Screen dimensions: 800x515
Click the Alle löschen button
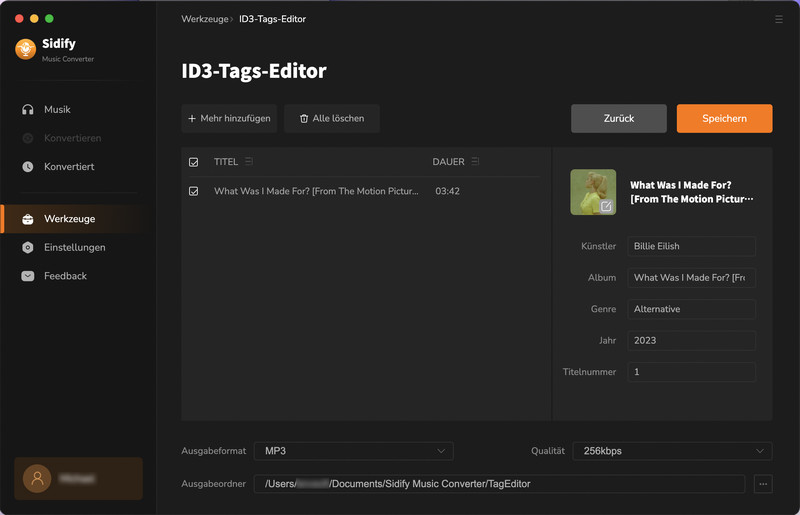[x=332, y=118]
